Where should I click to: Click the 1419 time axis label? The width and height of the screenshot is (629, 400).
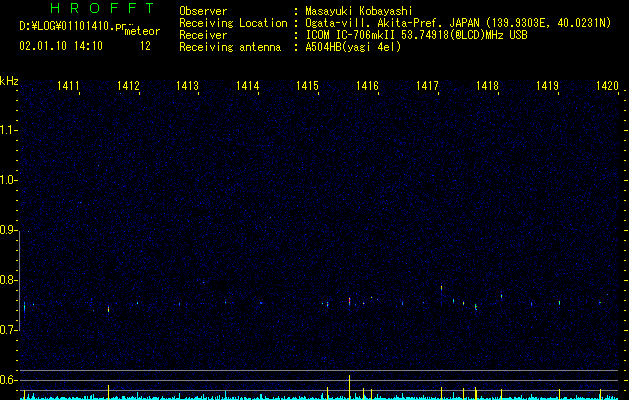[x=548, y=86]
